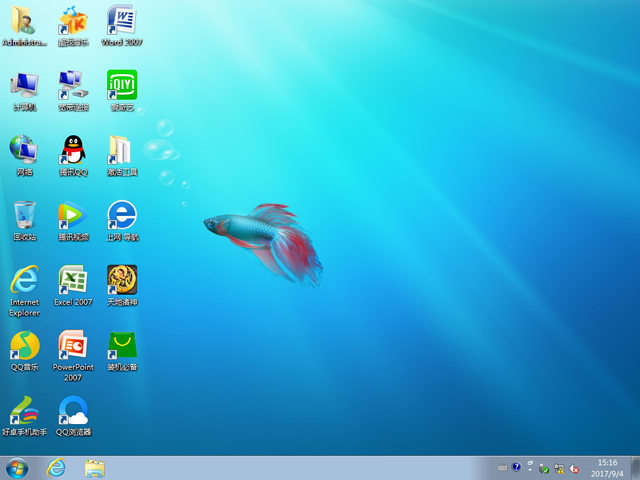This screenshot has width=640, height=480.
Task: Open the Tencent QQ penguin icon
Action: pos(73,151)
